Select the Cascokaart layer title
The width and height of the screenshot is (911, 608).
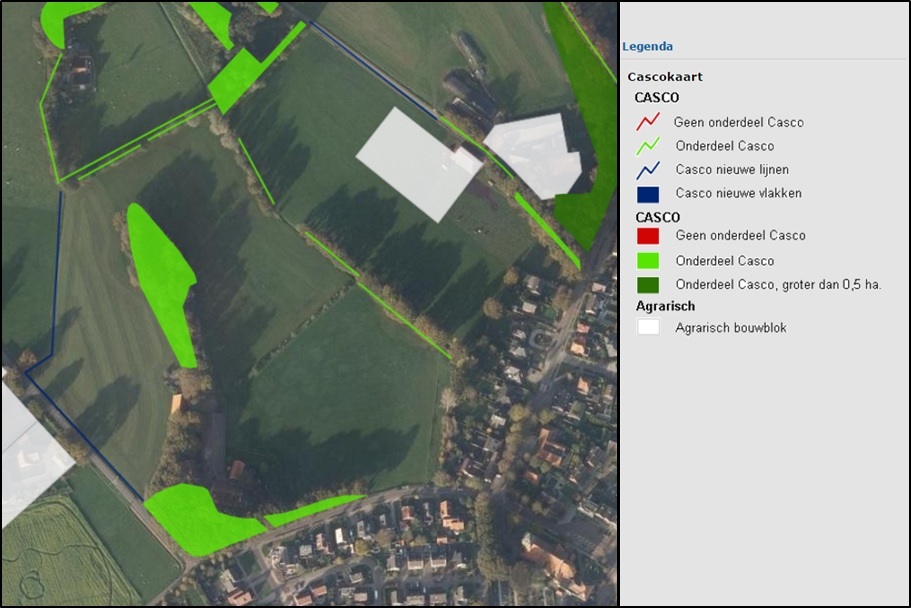click(665, 77)
